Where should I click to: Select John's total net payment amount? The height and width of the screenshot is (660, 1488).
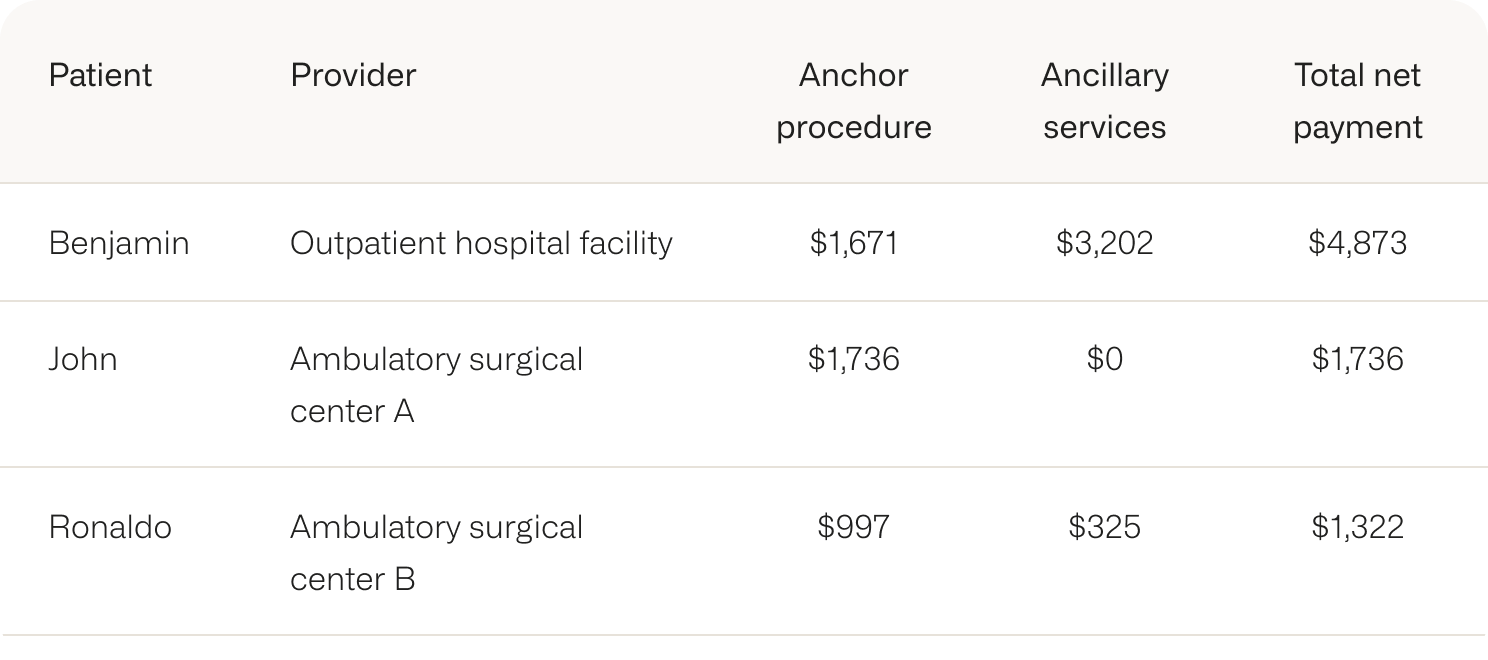coord(1357,359)
